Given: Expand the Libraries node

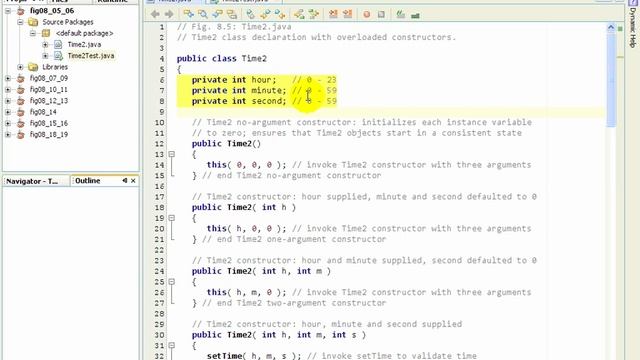Looking at the screenshot, I should (x=20, y=67).
